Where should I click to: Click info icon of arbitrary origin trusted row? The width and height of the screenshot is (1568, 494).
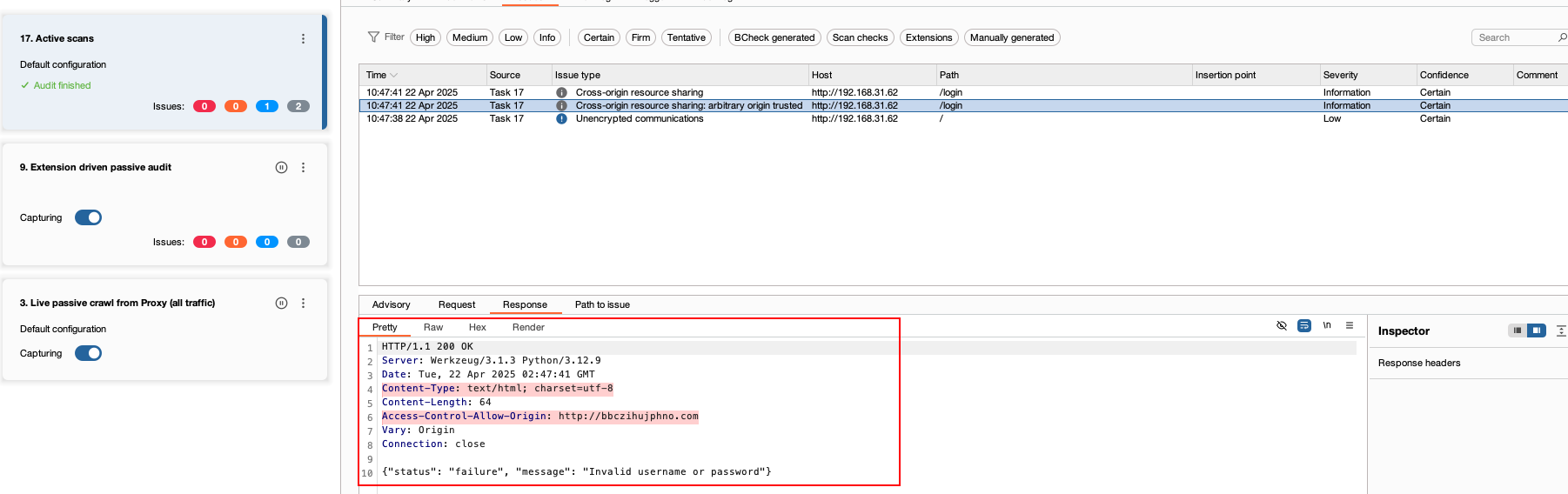click(x=561, y=105)
